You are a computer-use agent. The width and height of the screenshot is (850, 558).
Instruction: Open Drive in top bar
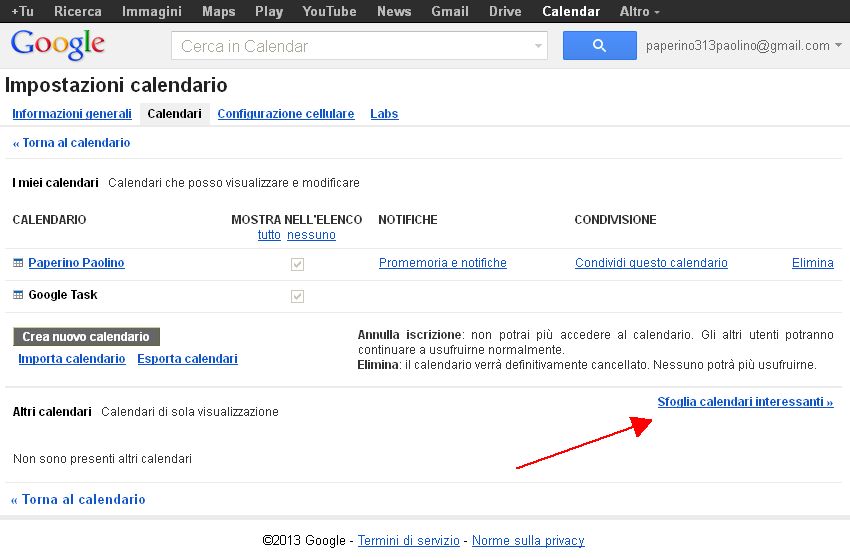click(505, 11)
